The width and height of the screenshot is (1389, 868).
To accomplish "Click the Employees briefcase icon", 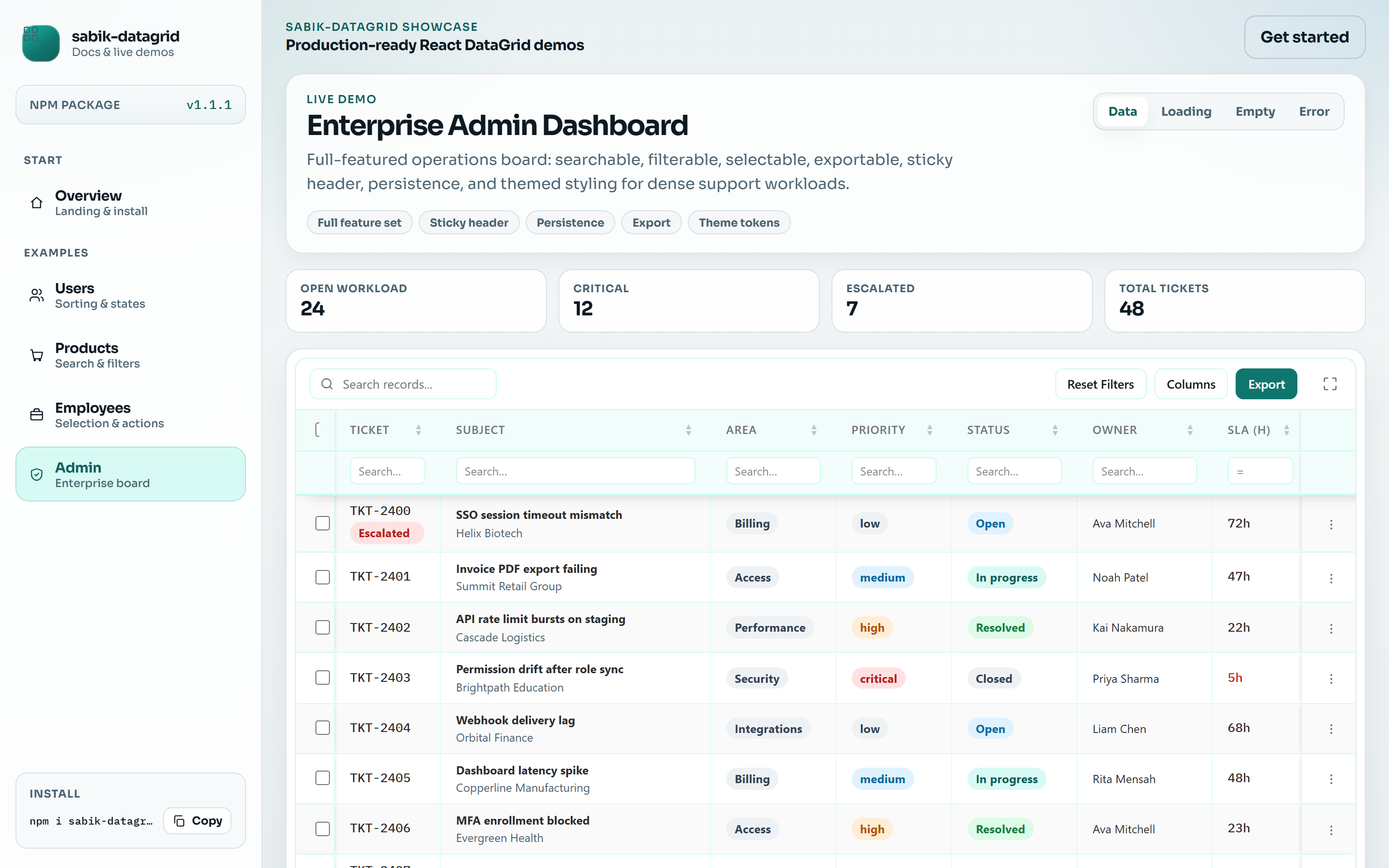I will (37, 415).
